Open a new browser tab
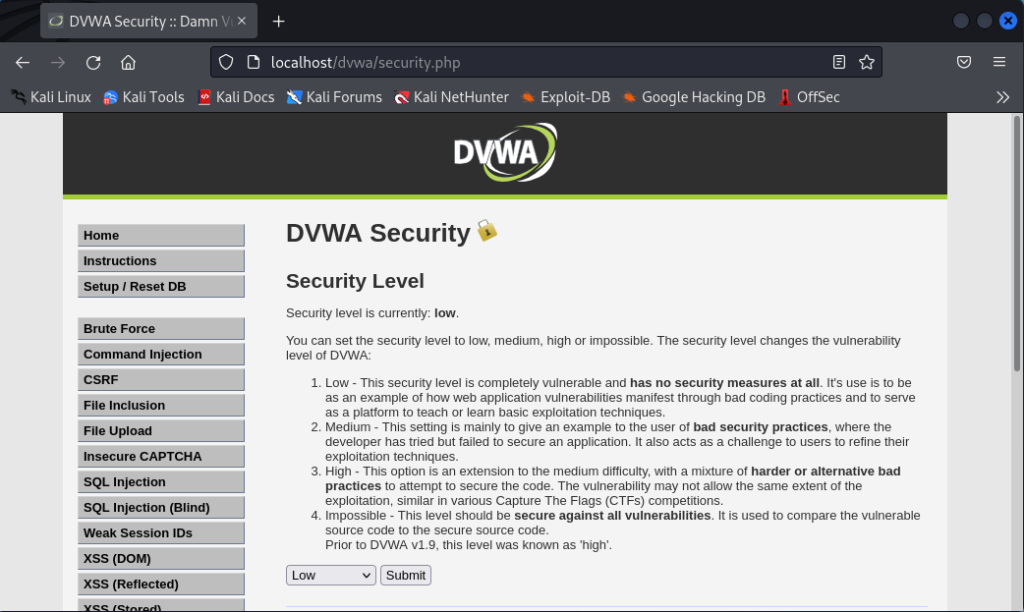Viewport: 1024px width, 612px height. tap(279, 22)
